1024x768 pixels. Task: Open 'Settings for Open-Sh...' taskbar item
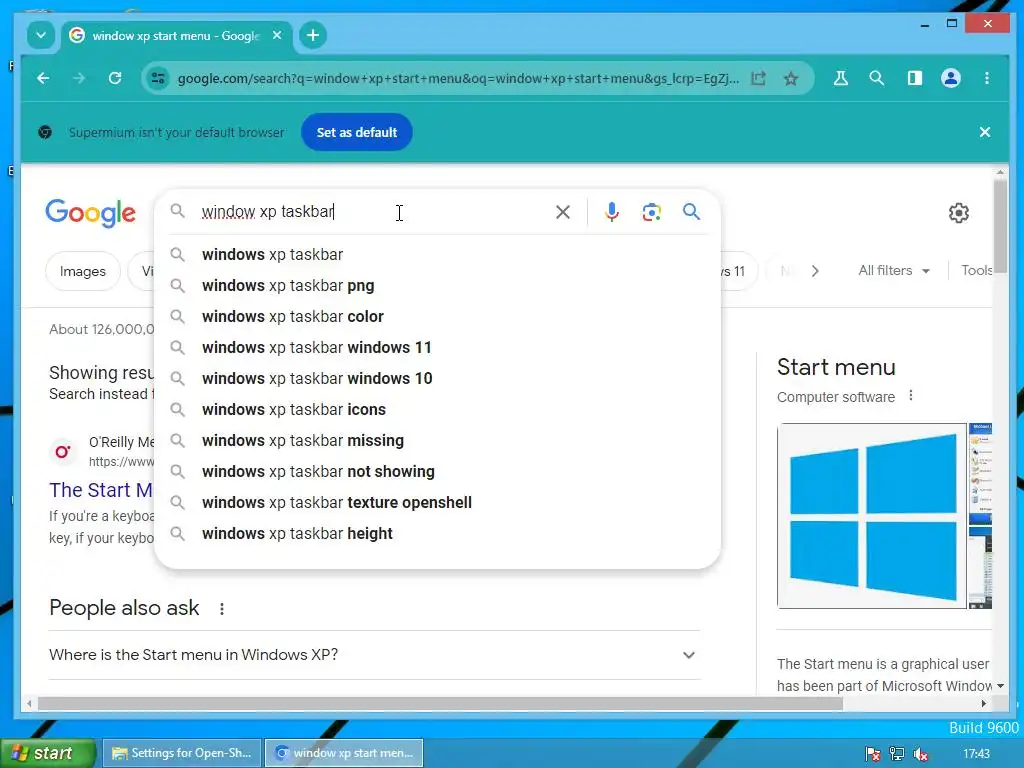[x=182, y=753]
